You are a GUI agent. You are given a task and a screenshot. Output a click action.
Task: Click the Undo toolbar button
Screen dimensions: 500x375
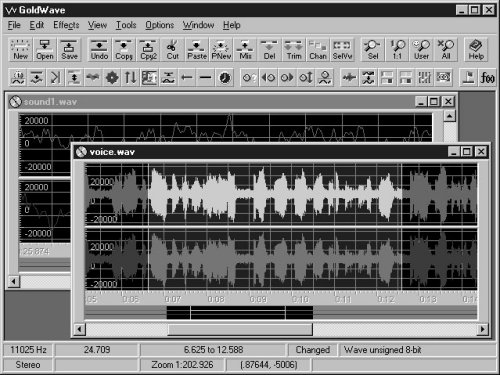99,50
